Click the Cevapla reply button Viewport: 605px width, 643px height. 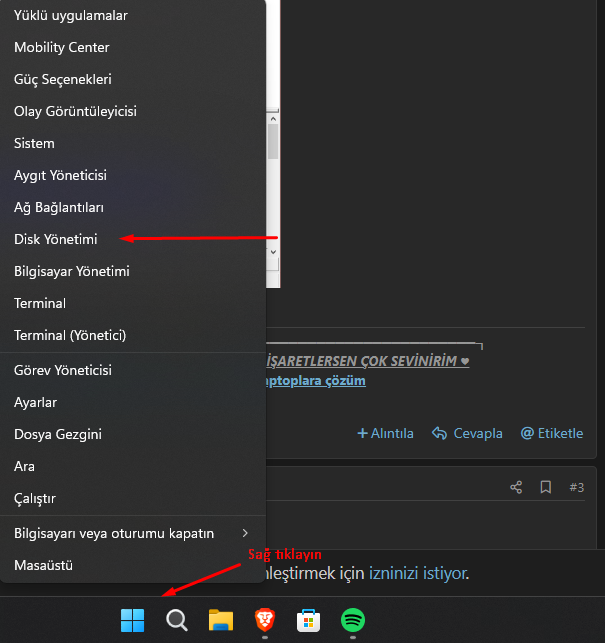(x=467, y=433)
